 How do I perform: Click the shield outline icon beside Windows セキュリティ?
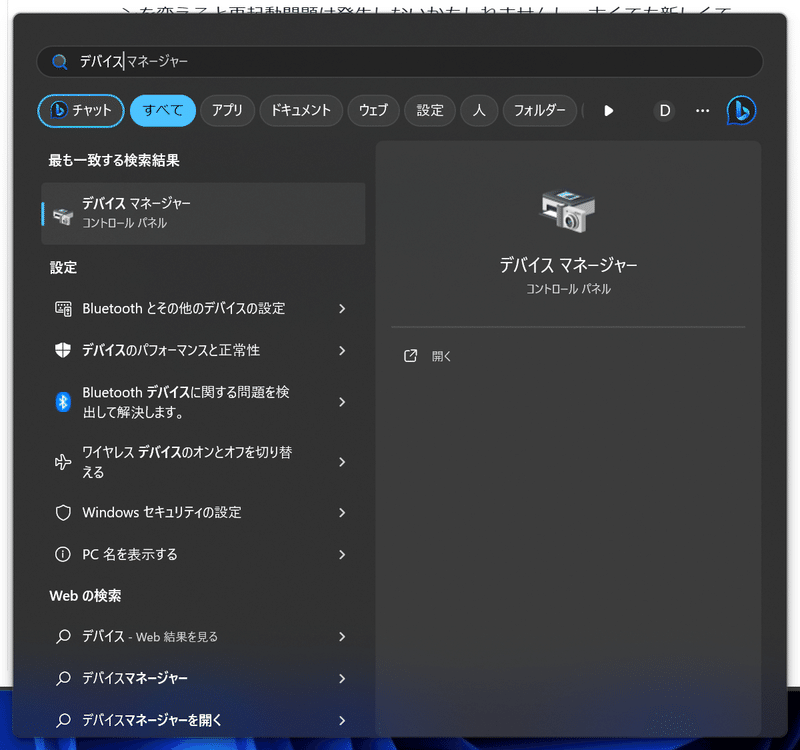[63, 513]
